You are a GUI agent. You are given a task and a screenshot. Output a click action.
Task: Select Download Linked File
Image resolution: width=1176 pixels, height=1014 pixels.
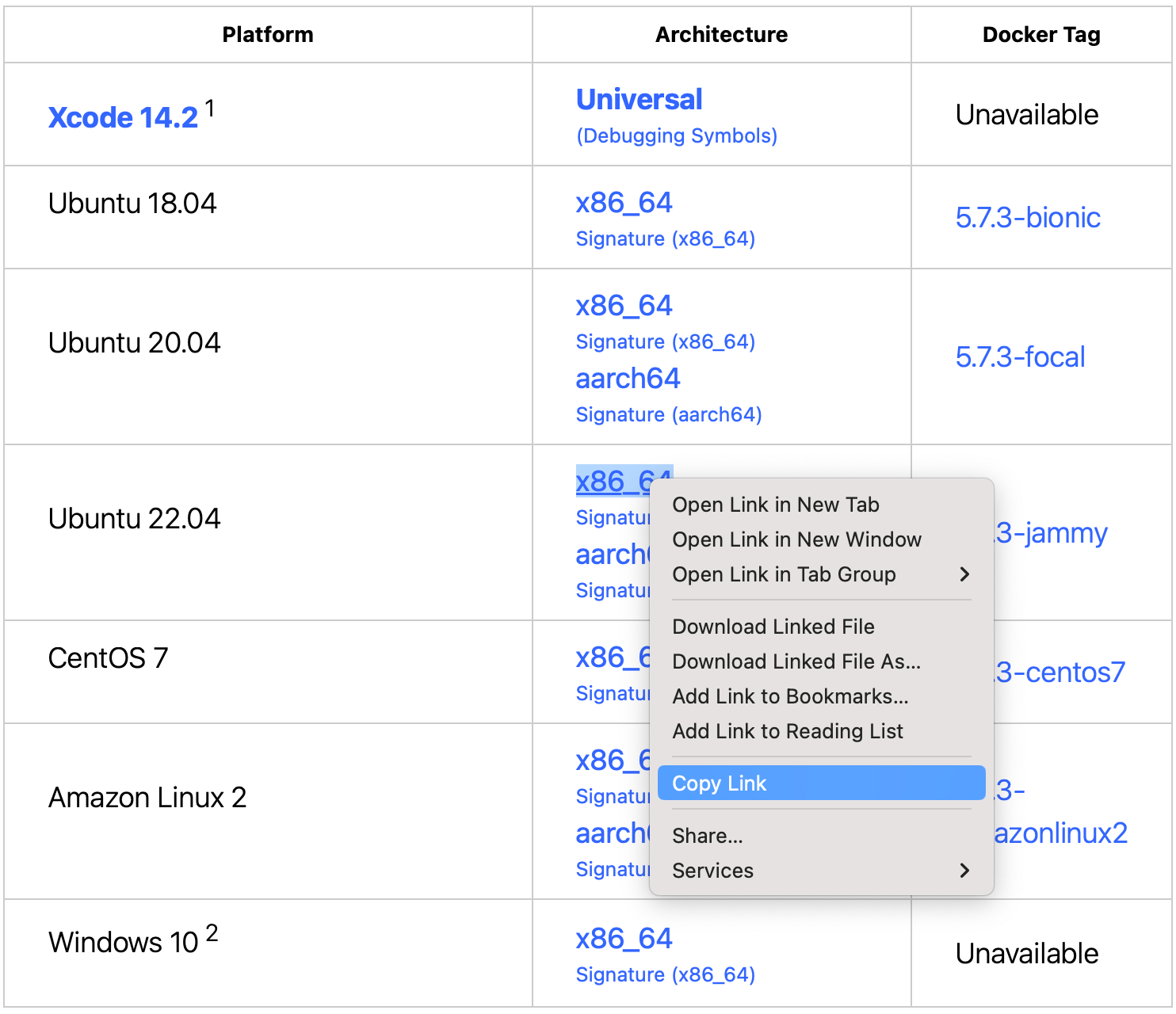(x=773, y=627)
